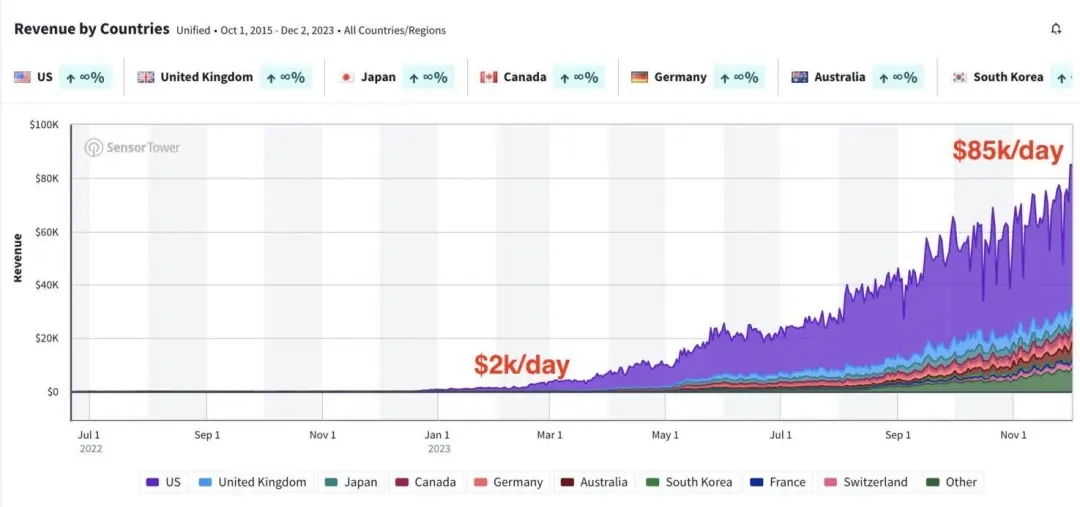The image size is (1080, 507).
Task: Toggle the Other legend entry
Action: coord(951,482)
